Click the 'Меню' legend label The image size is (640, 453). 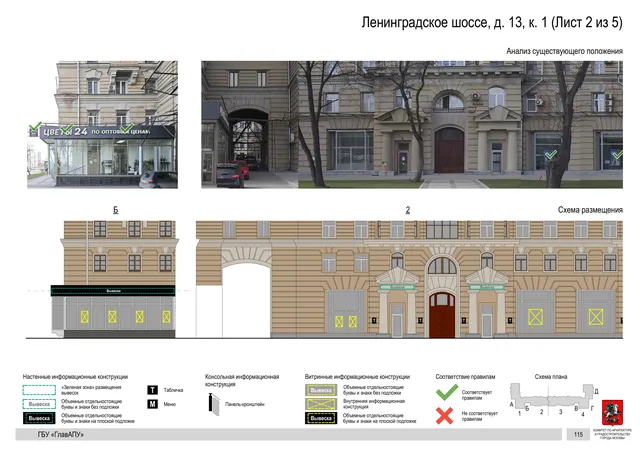pyautogui.click(x=170, y=404)
